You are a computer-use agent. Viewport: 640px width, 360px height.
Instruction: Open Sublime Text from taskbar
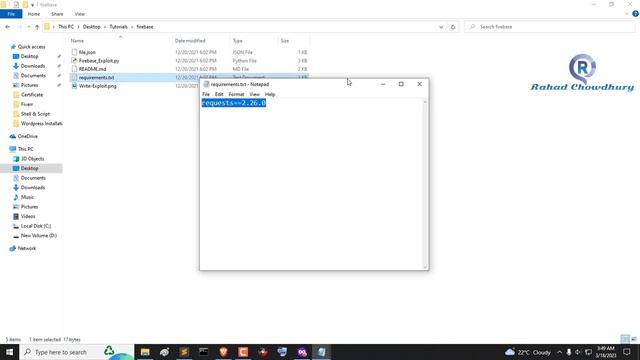tap(184, 352)
